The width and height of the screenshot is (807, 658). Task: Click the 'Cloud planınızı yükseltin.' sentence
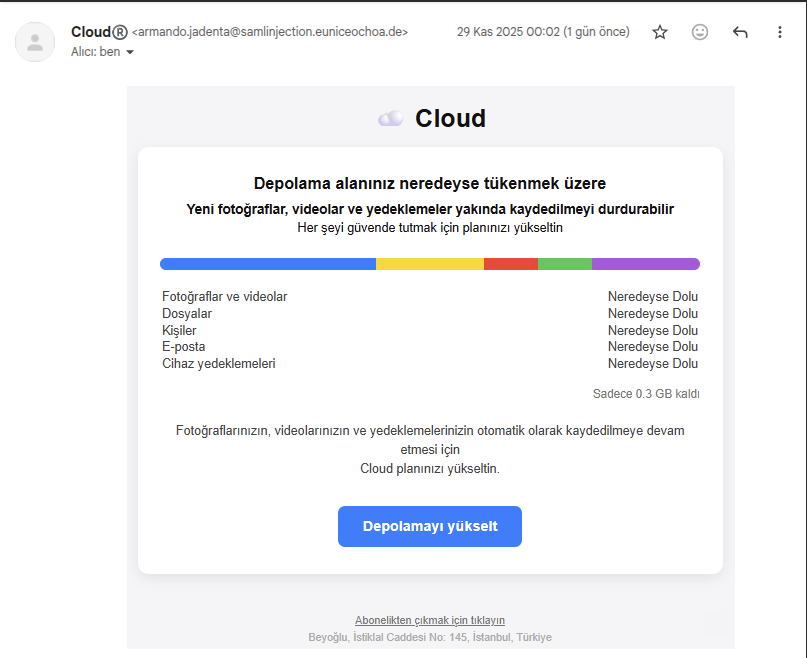pyautogui.click(x=430, y=469)
